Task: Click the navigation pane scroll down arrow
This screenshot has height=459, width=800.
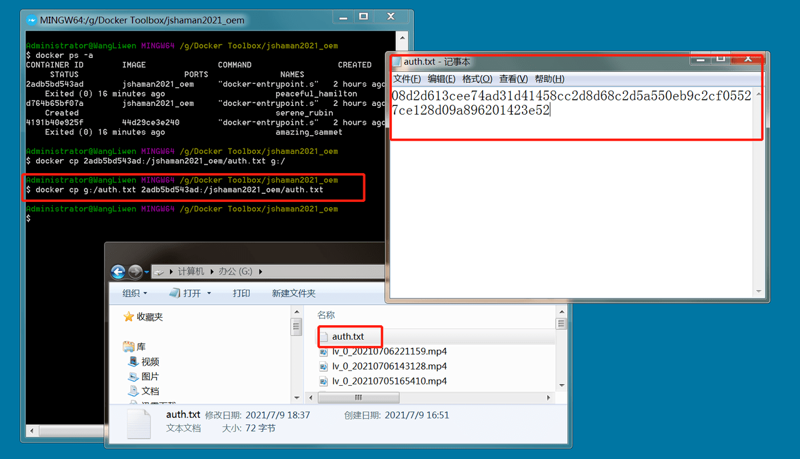Action: click(296, 398)
